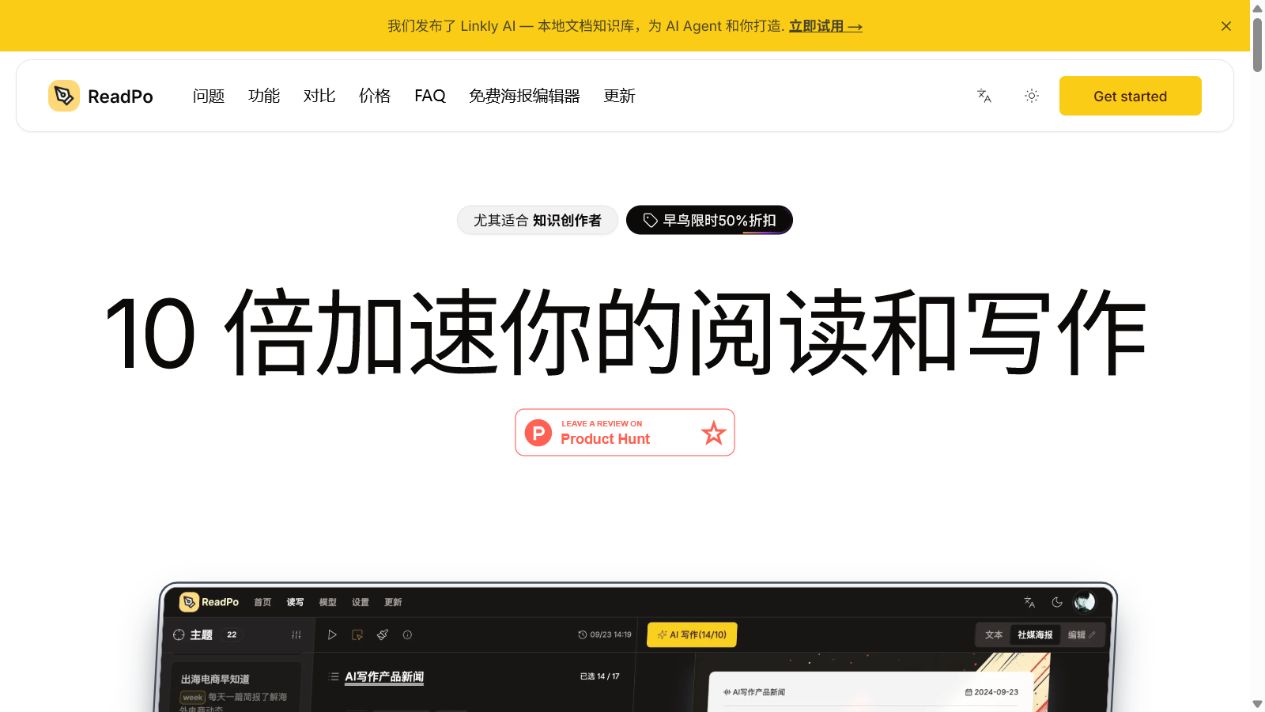Toggle the moon icon in app preview
The width and height of the screenshot is (1265, 712).
1057,602
